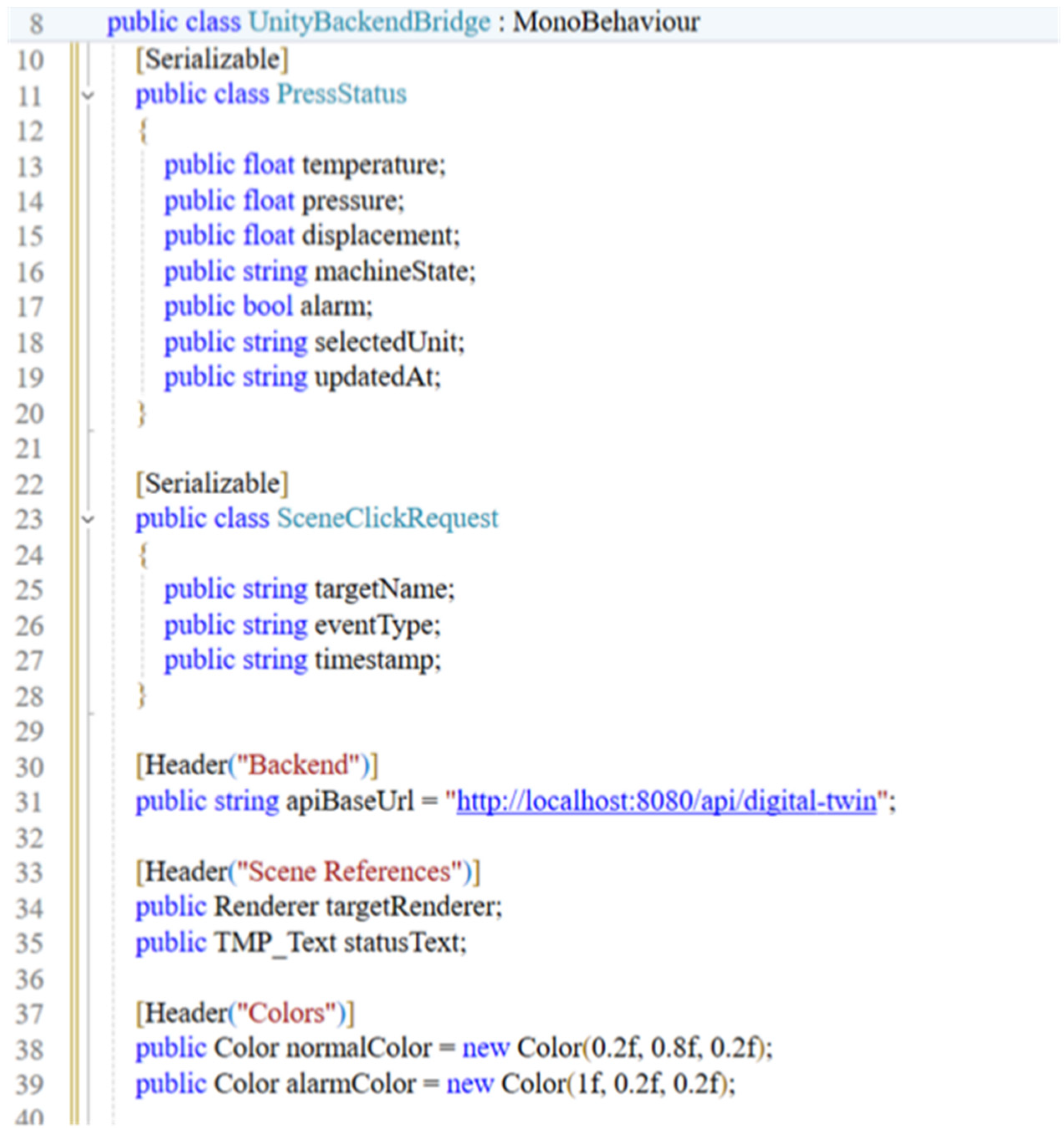Click the SceneClickRequest class name
This screenshot has height=1131, width=1064.
click(x=387, y=518)
